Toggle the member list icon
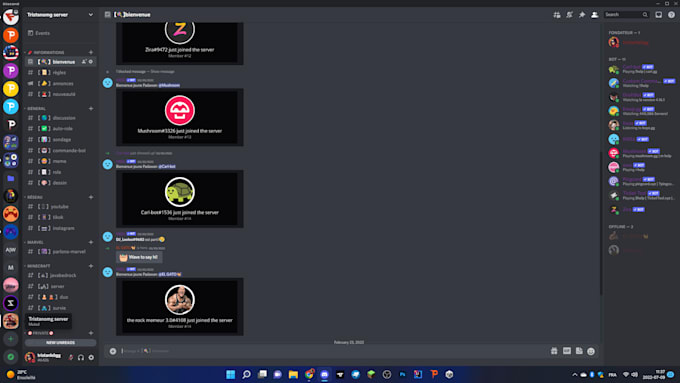Screen dimensions: 680x383 click(595, 15)
